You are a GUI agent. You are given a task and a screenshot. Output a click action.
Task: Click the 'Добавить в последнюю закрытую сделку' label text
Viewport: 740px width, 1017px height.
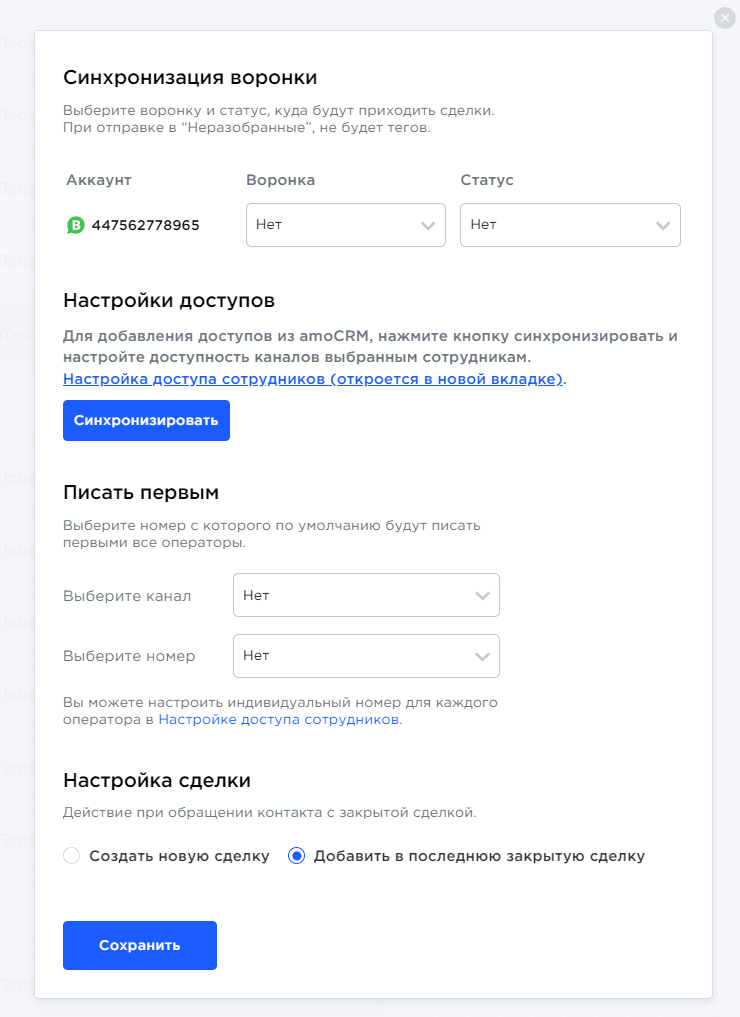tap(479, 856)
